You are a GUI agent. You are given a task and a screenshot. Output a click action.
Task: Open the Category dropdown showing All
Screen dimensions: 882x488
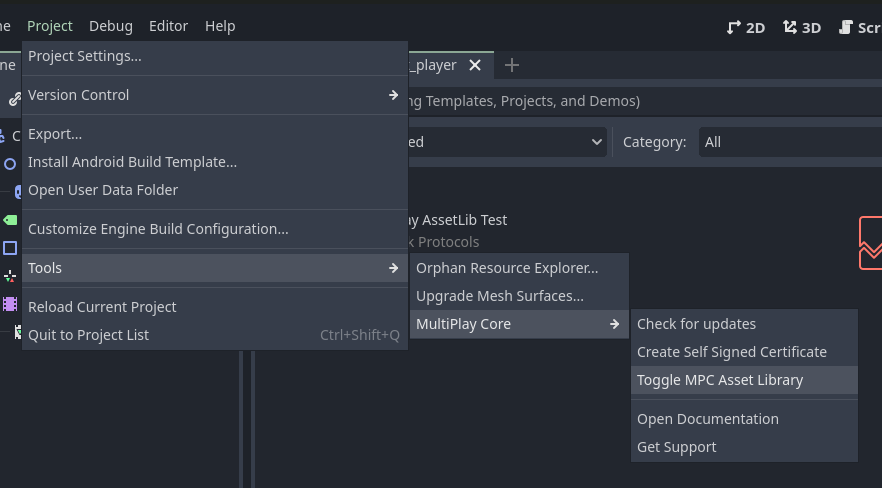(x=790, y=142)
